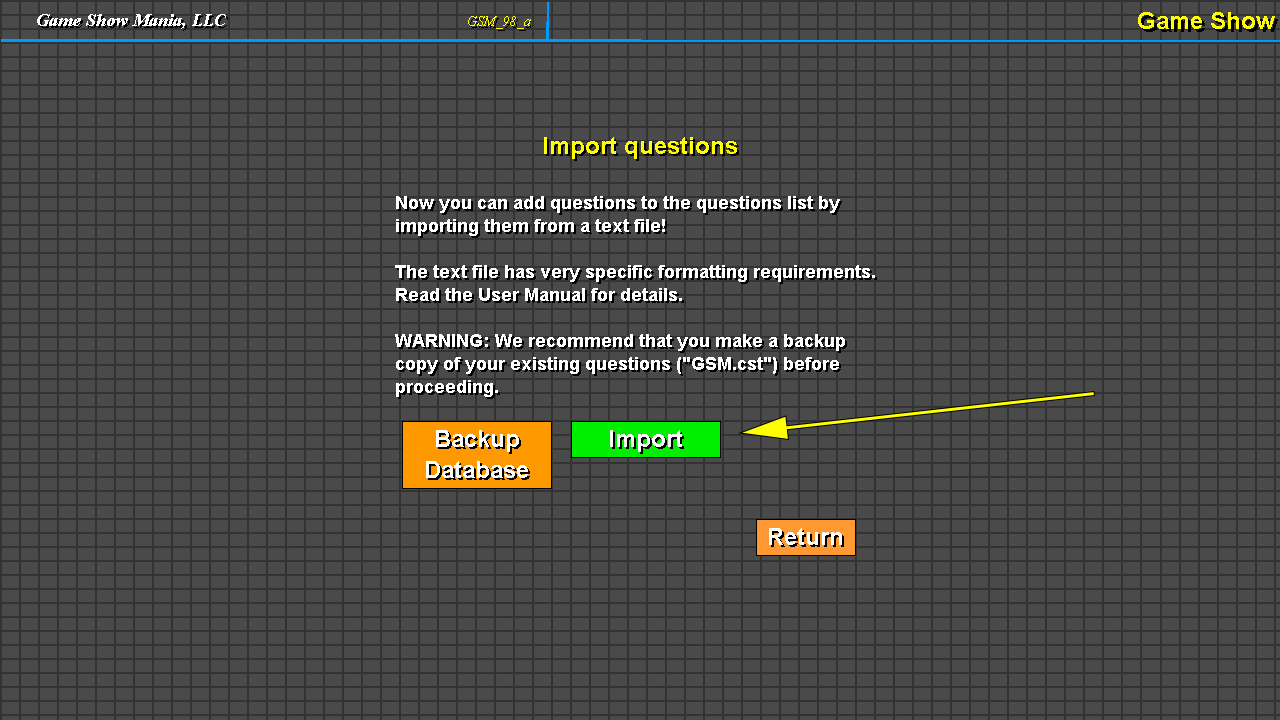Click the orange Return button
The image size is (1280, 720).
[805, 538]
